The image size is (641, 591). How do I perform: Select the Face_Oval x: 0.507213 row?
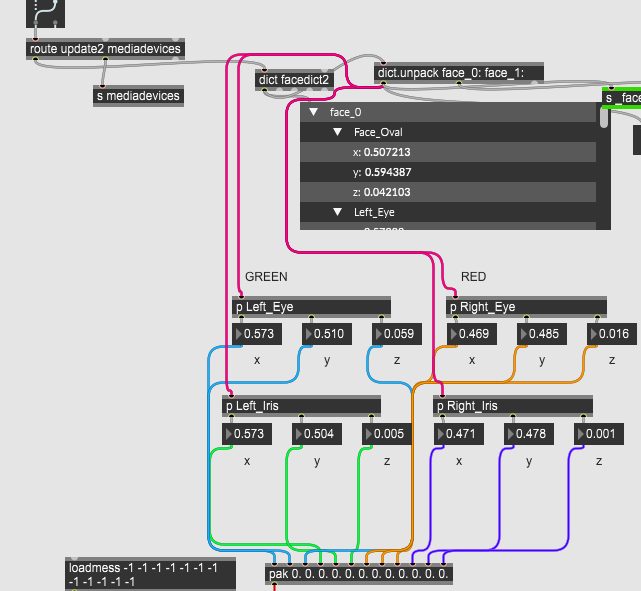(448, 152)
